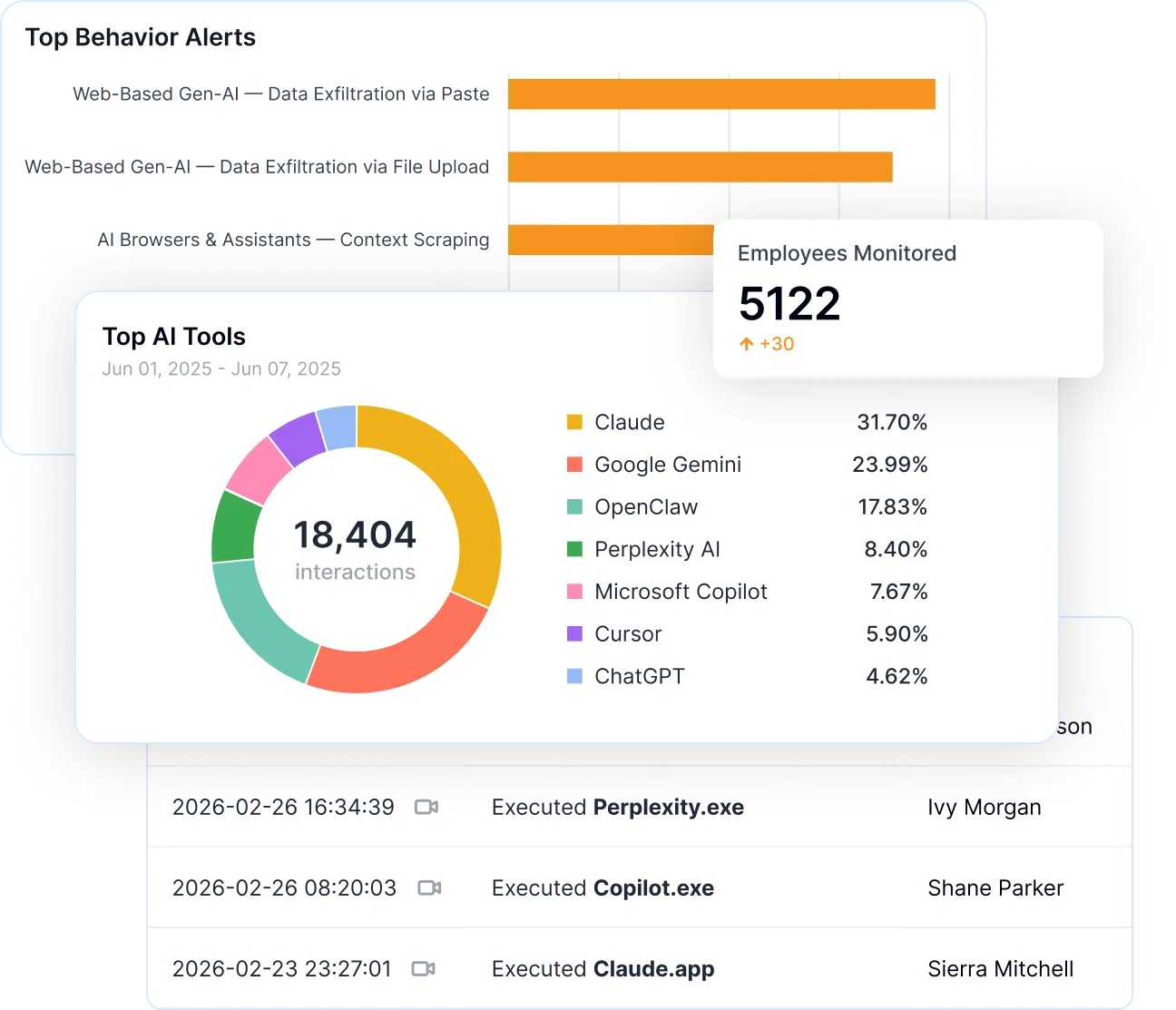The image size is (1176, 1010).
Task: Click the 8.40% value
Action: pyautogui.click(x=896, y=549)
